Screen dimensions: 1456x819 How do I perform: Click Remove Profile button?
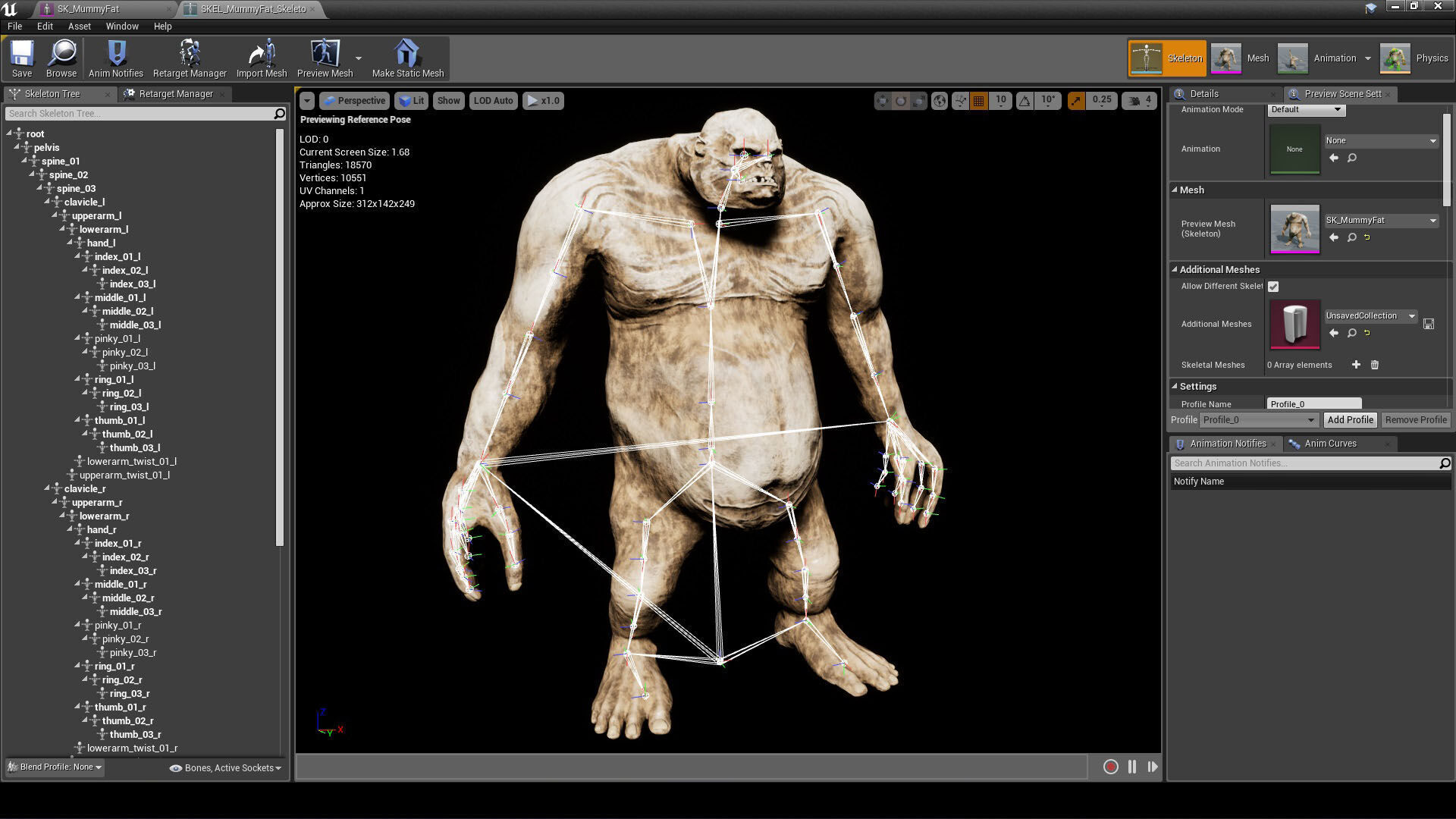(x=1415, y=420)
